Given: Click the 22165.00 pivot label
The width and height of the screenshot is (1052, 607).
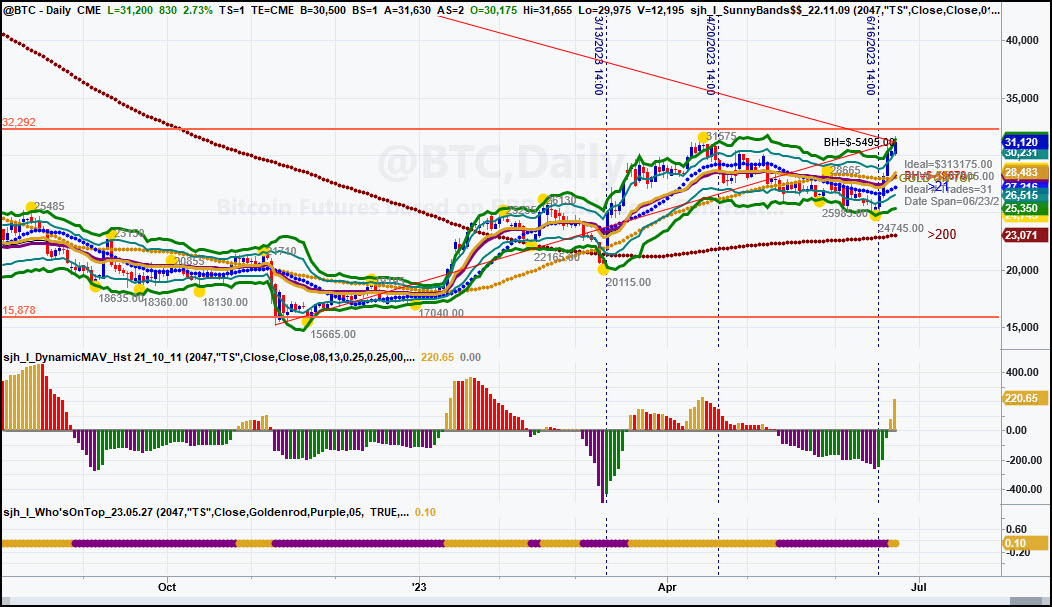Looking at the screenshot, I should [557, 257].
